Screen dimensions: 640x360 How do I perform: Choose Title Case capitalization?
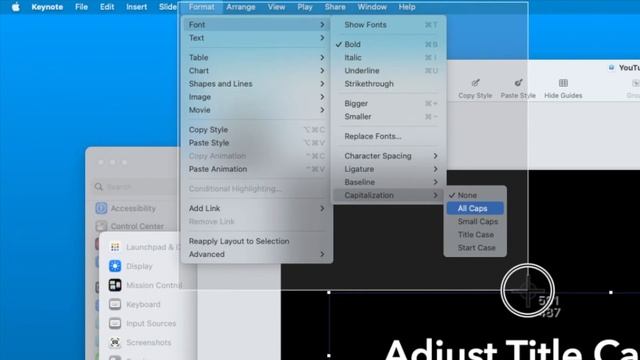[x=475, y=234]
